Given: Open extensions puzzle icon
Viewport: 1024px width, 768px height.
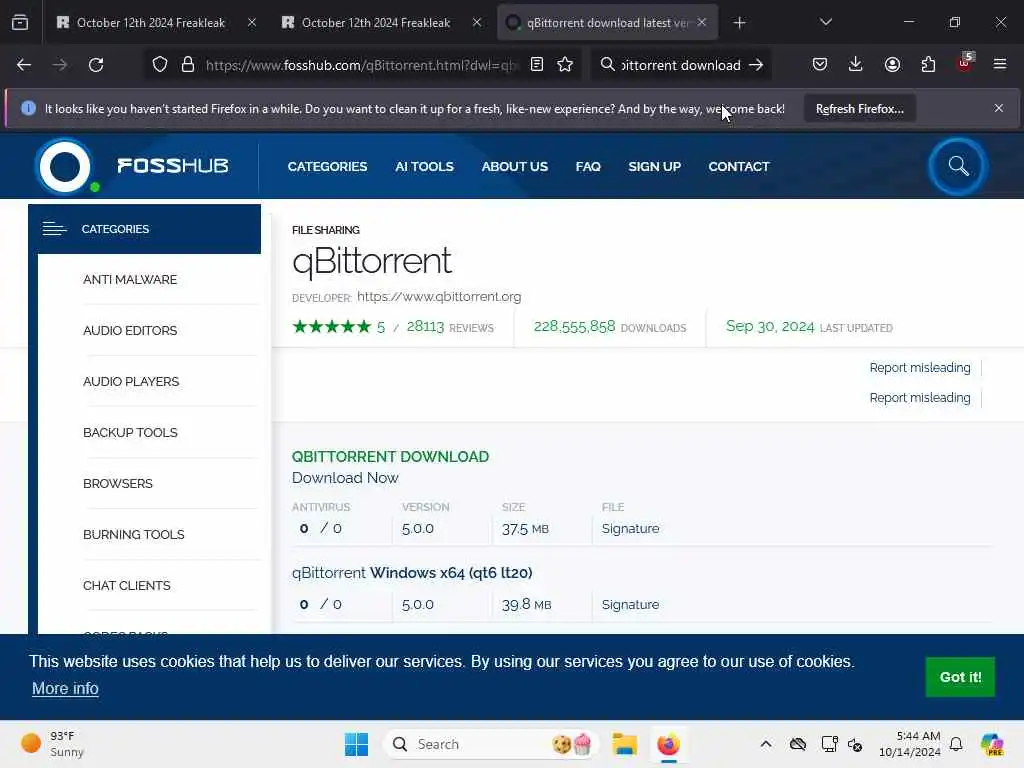Looking at the screenshot, I should [x=928, y=65].
